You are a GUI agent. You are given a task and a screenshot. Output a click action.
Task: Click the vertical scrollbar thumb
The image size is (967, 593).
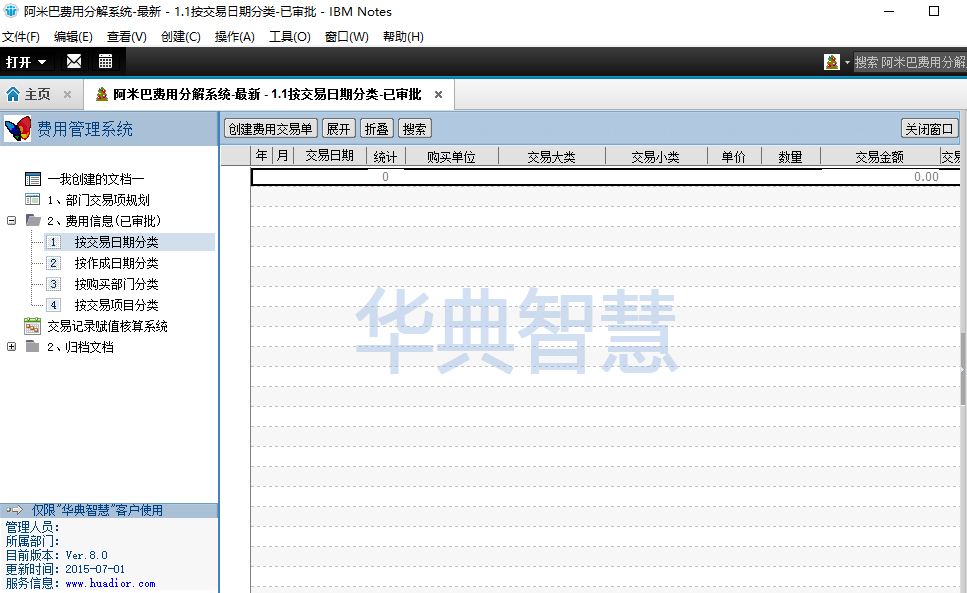point(963,369)
